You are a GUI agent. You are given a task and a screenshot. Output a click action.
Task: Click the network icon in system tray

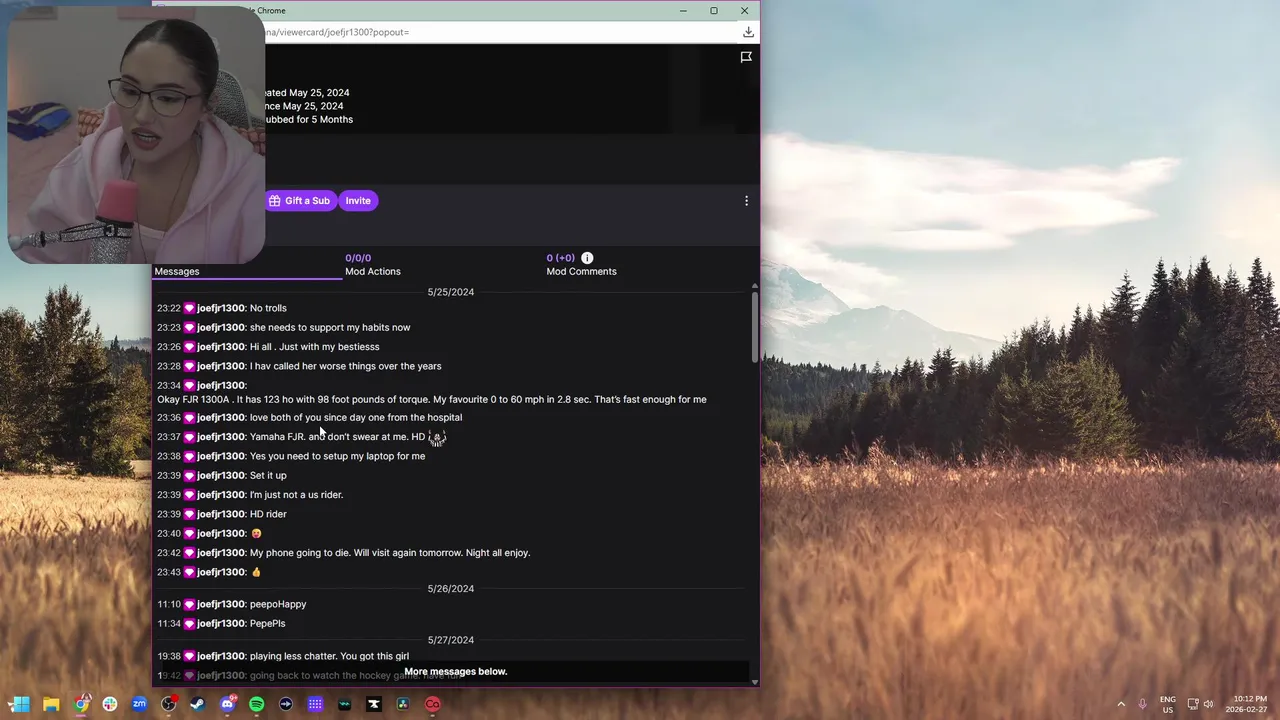click(1193, 704)
